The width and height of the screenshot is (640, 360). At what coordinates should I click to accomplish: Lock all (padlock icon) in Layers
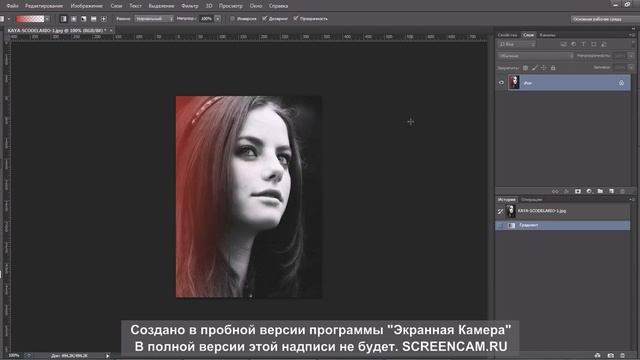point(553,68)
